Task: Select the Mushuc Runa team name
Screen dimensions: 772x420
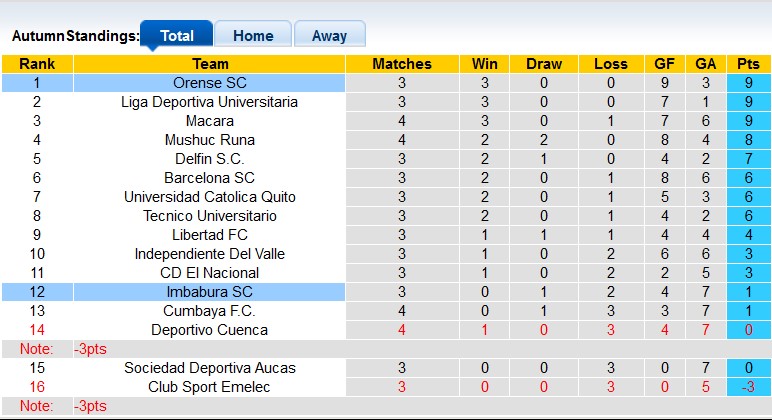Action: [210, 140]
